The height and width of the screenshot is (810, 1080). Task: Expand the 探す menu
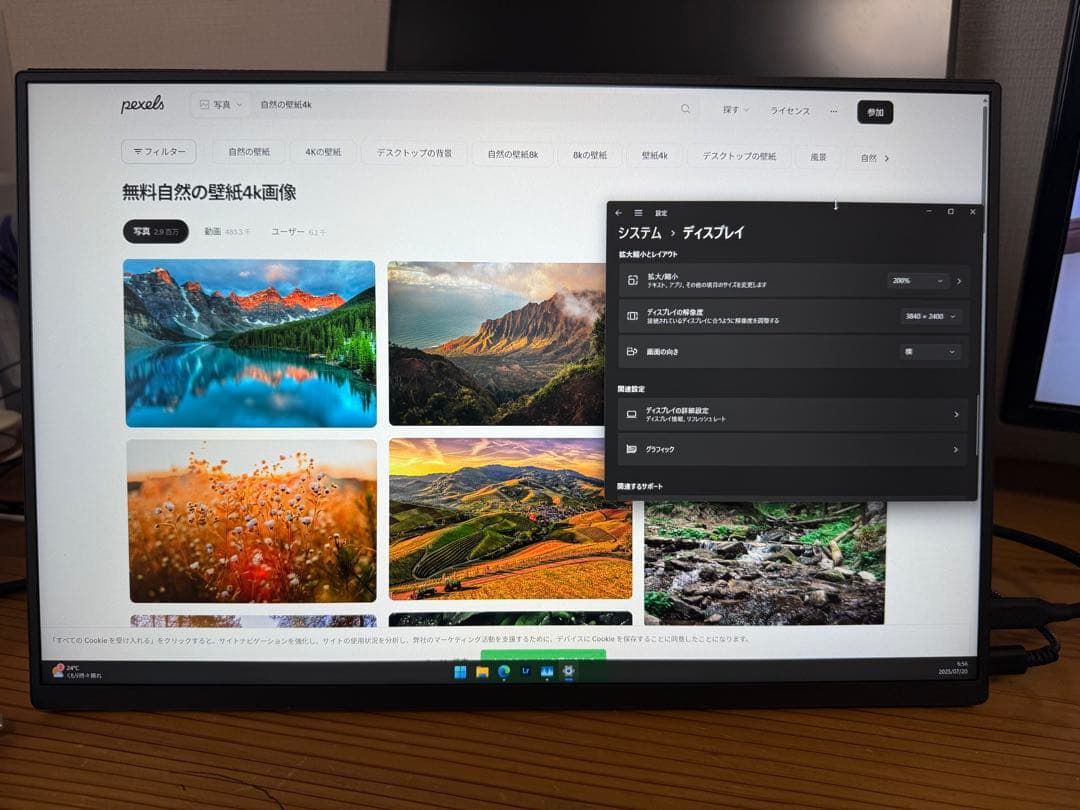(735, 110)
